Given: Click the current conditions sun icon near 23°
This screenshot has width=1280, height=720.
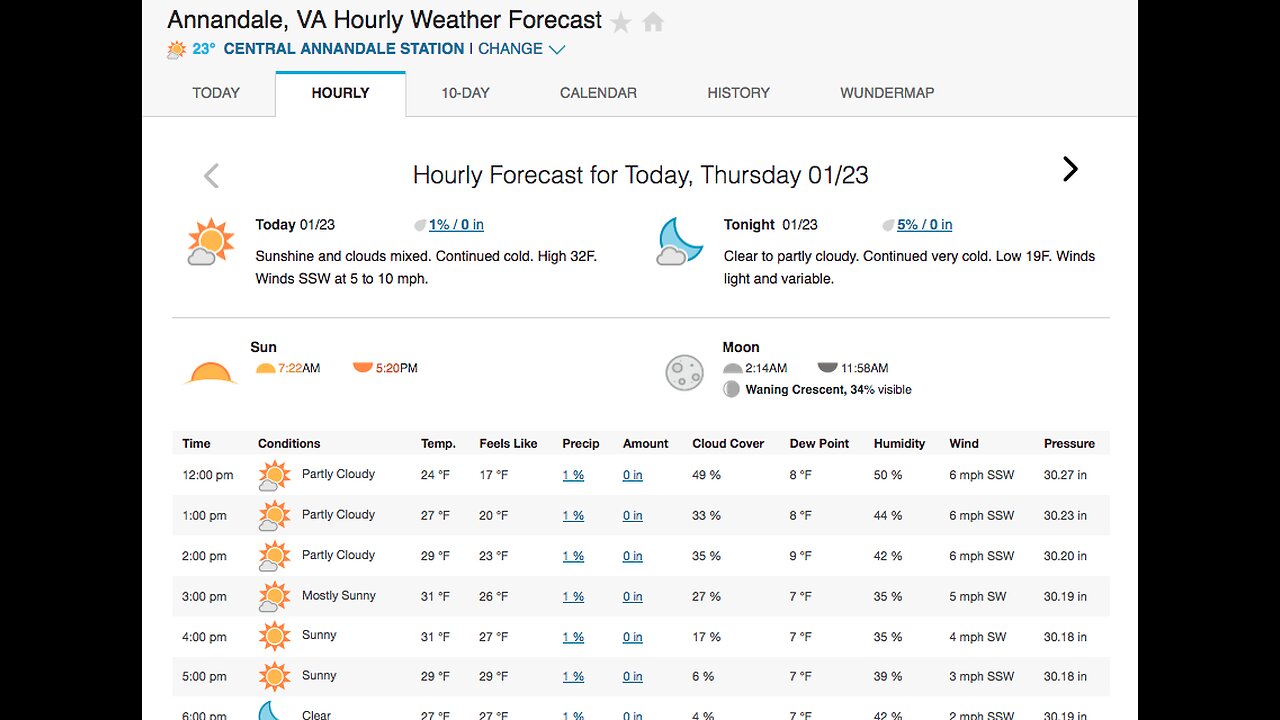Looking at the screenshot, I should click(x=177, y=49).
